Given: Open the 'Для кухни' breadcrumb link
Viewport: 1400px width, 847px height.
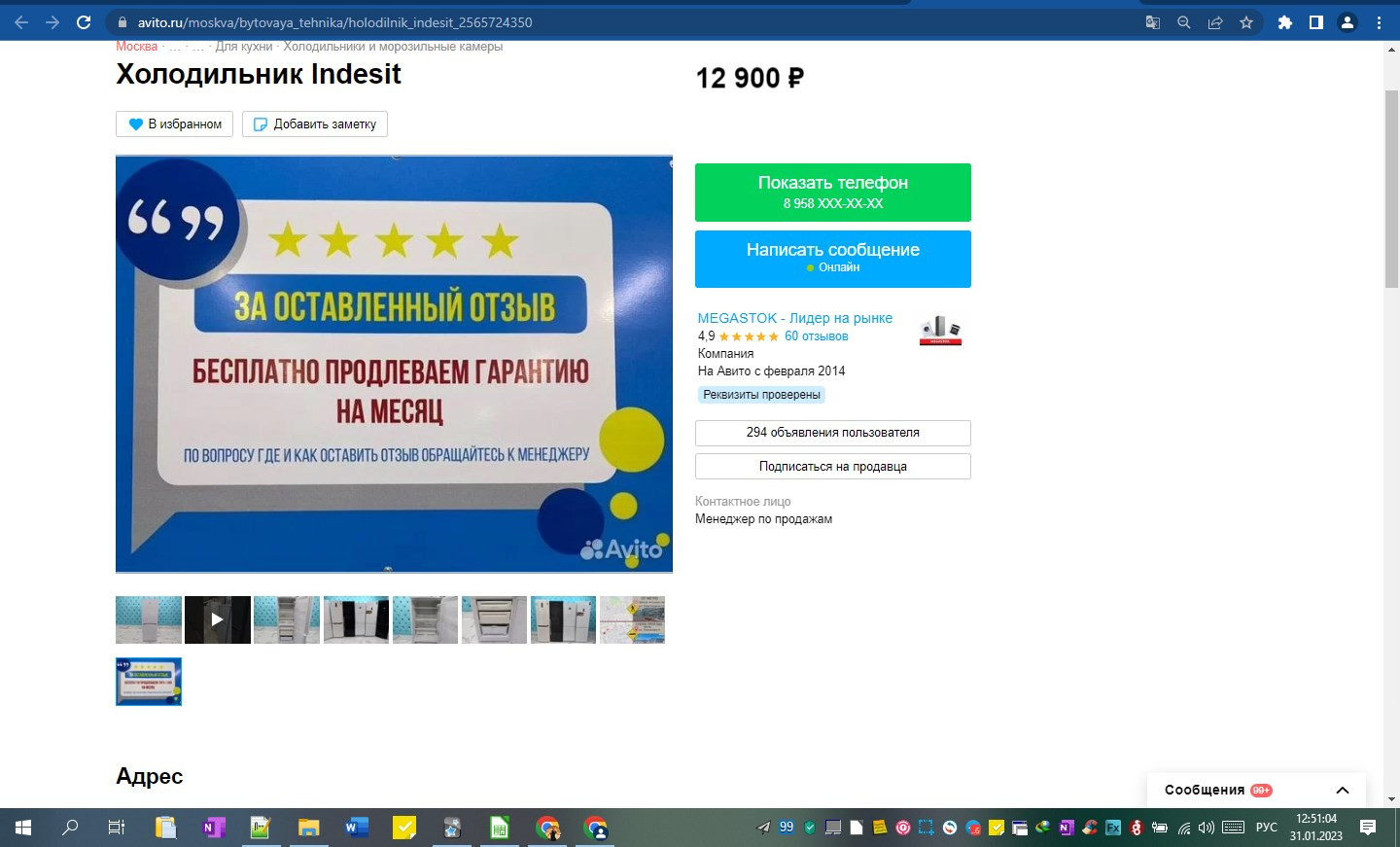Looking at the screenshot, I should pos(244,47).
